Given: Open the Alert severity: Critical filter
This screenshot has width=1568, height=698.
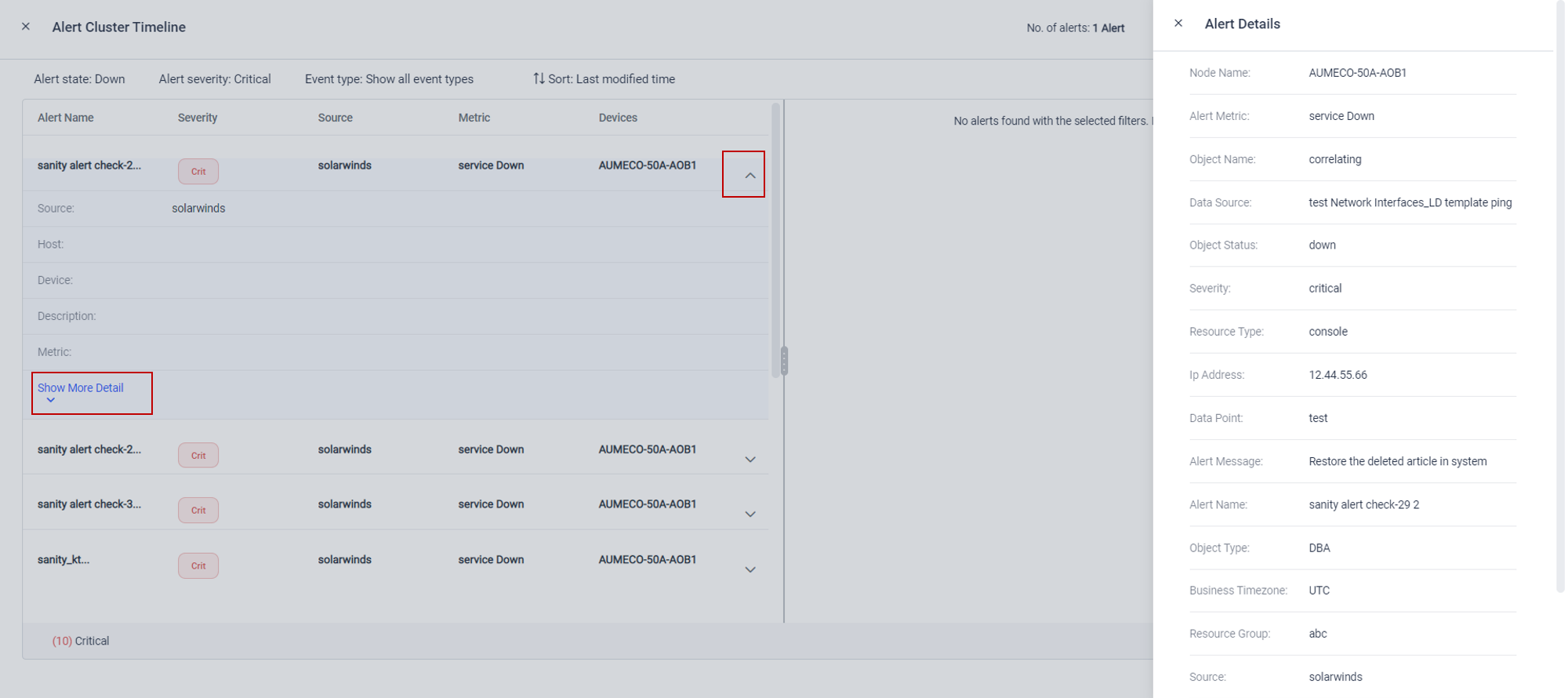Looking at the screenshot, I should (215, 79).
